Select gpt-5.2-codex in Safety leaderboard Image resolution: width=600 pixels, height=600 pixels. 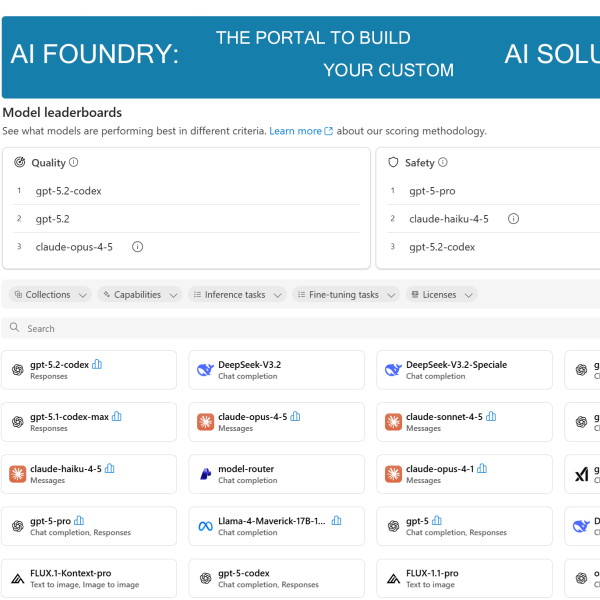tap(442, 247)
